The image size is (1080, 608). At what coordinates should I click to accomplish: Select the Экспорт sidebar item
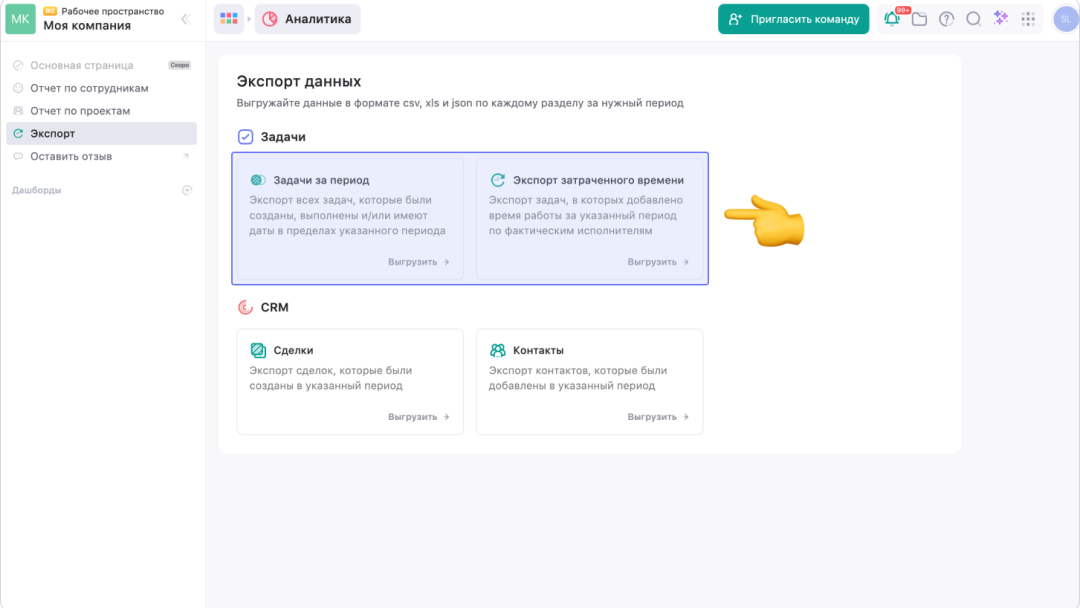[52, 134]
